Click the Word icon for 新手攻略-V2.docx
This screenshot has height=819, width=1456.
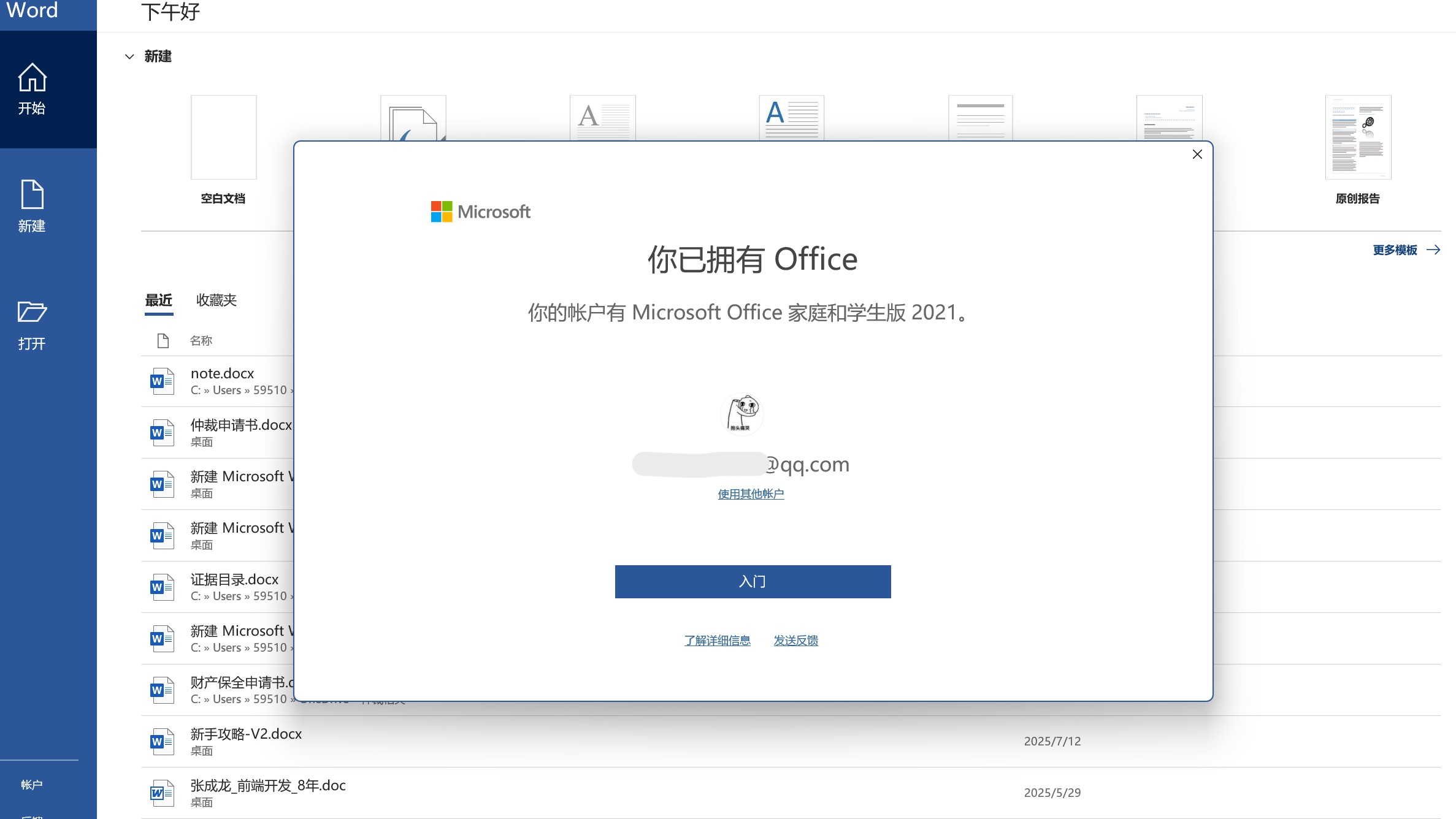[163, 741]
